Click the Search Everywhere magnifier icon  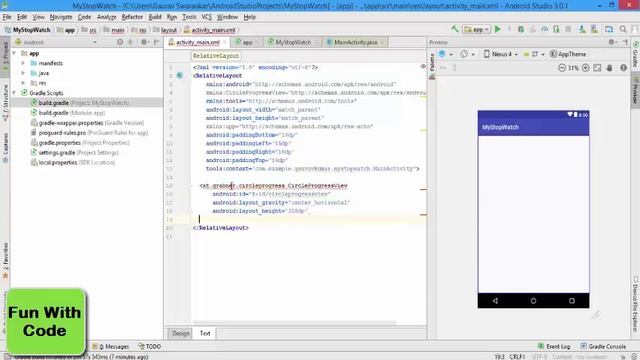[623, 29]
